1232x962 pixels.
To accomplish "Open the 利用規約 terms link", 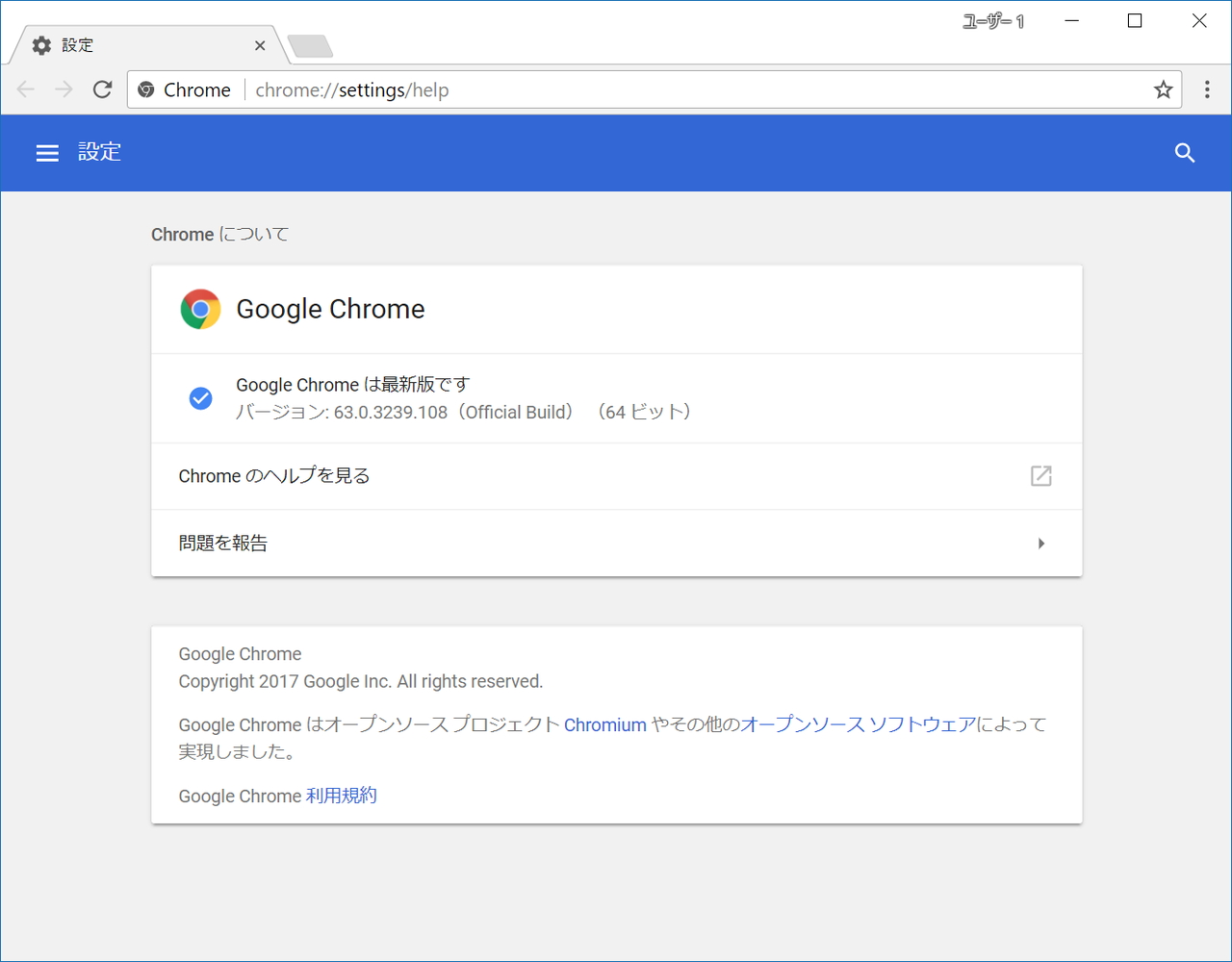I will (341, 796).
